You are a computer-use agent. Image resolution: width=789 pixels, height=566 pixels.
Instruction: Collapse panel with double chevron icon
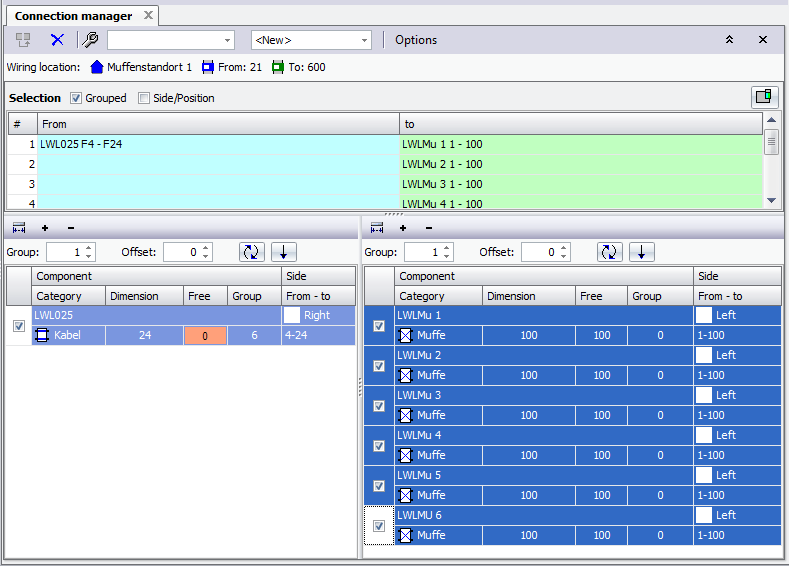(x=729, y=40)
